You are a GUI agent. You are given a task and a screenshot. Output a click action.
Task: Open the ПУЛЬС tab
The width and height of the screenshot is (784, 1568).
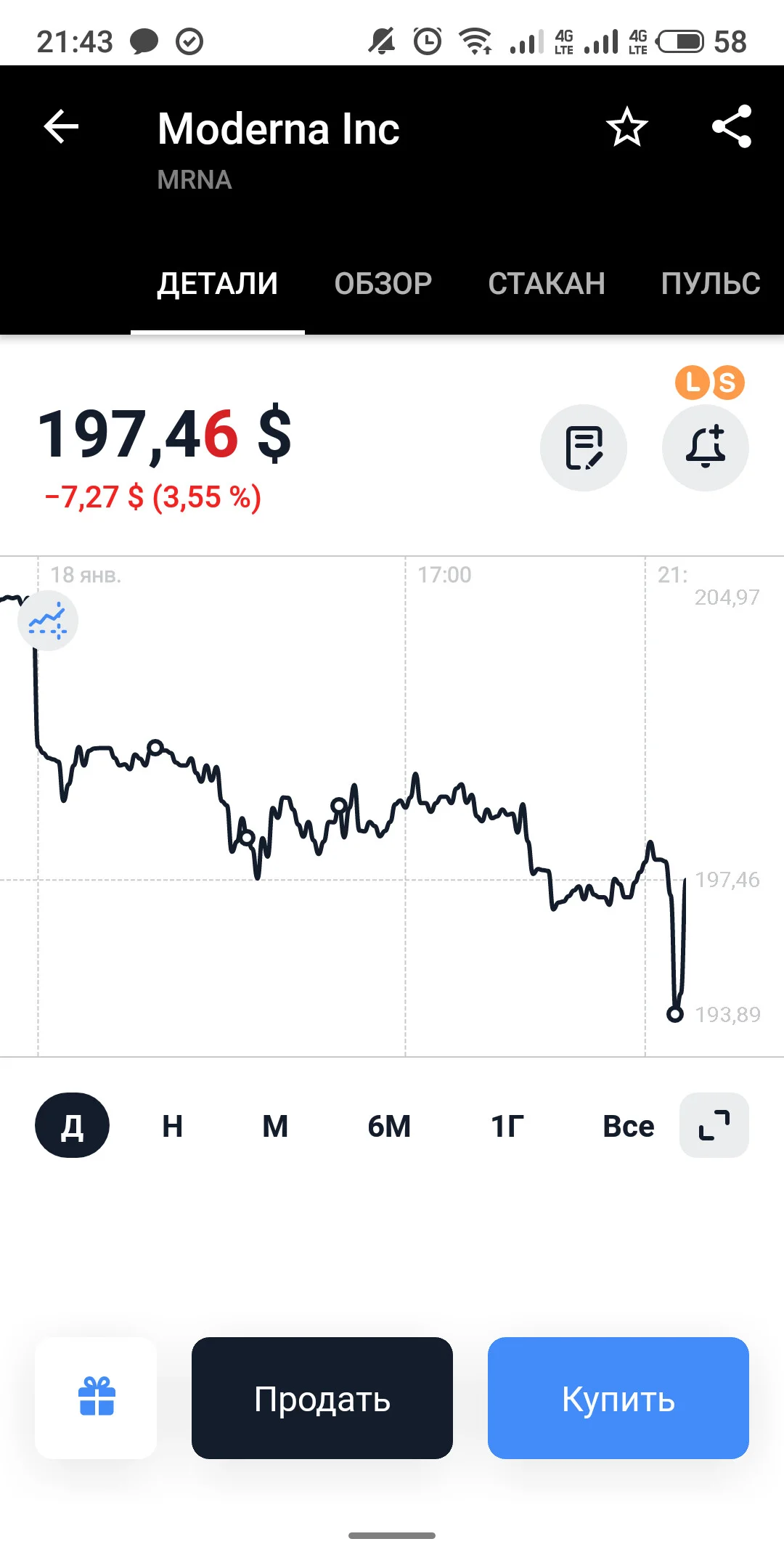coord(711,284)
